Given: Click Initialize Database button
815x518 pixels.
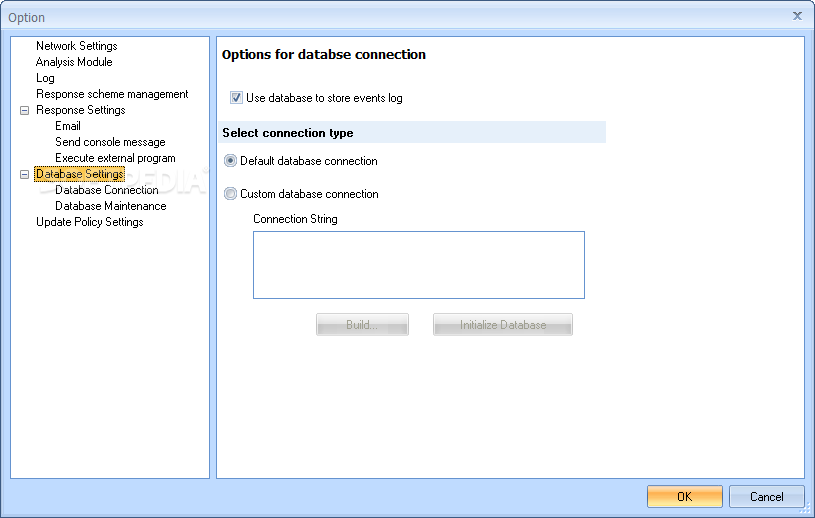Looking at the screenshot, I should point(503,325).
